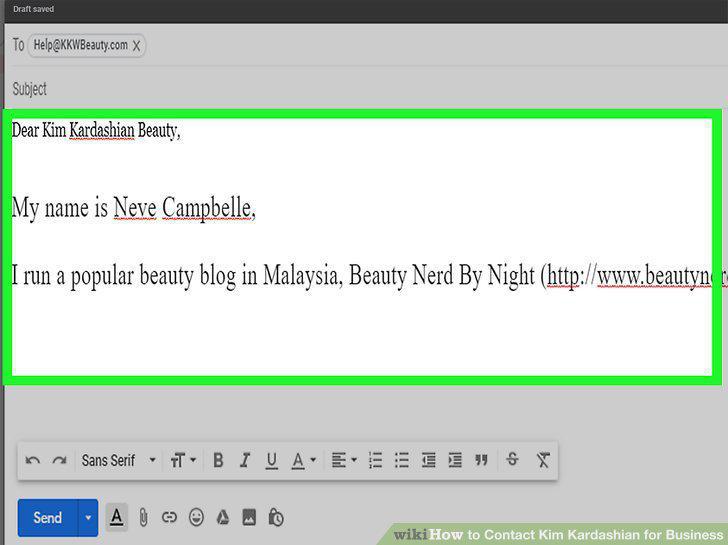Open the text size dropdown
This screenshot has height=545, width=728.
pos(183,460)
